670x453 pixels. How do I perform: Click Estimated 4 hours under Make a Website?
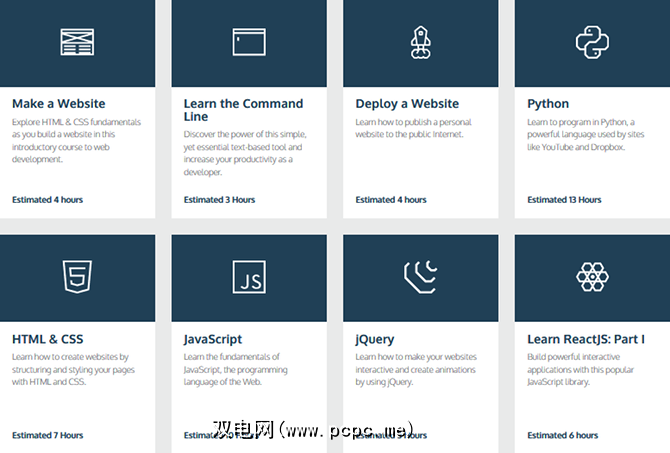[47, 200]
